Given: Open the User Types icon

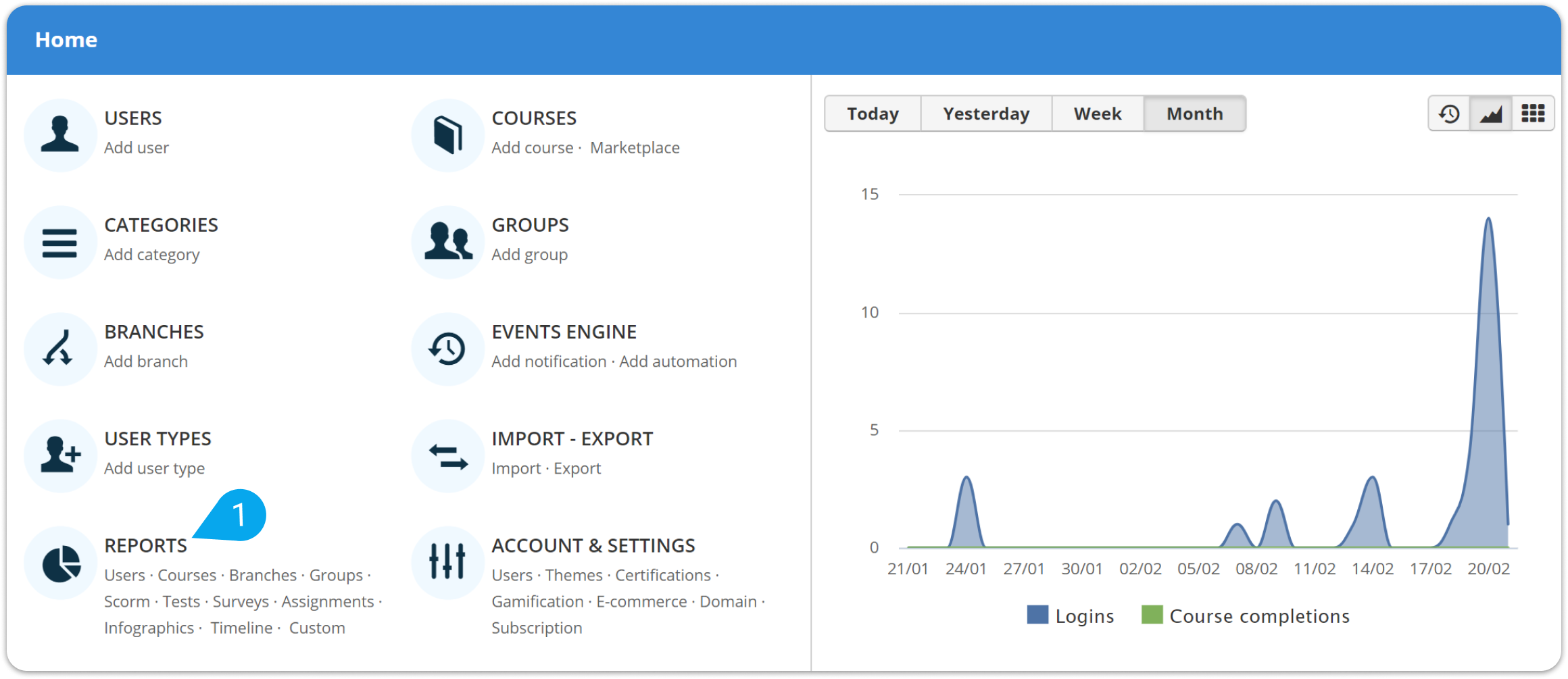Looking at the screenshot, I should (x=60, y=455).
